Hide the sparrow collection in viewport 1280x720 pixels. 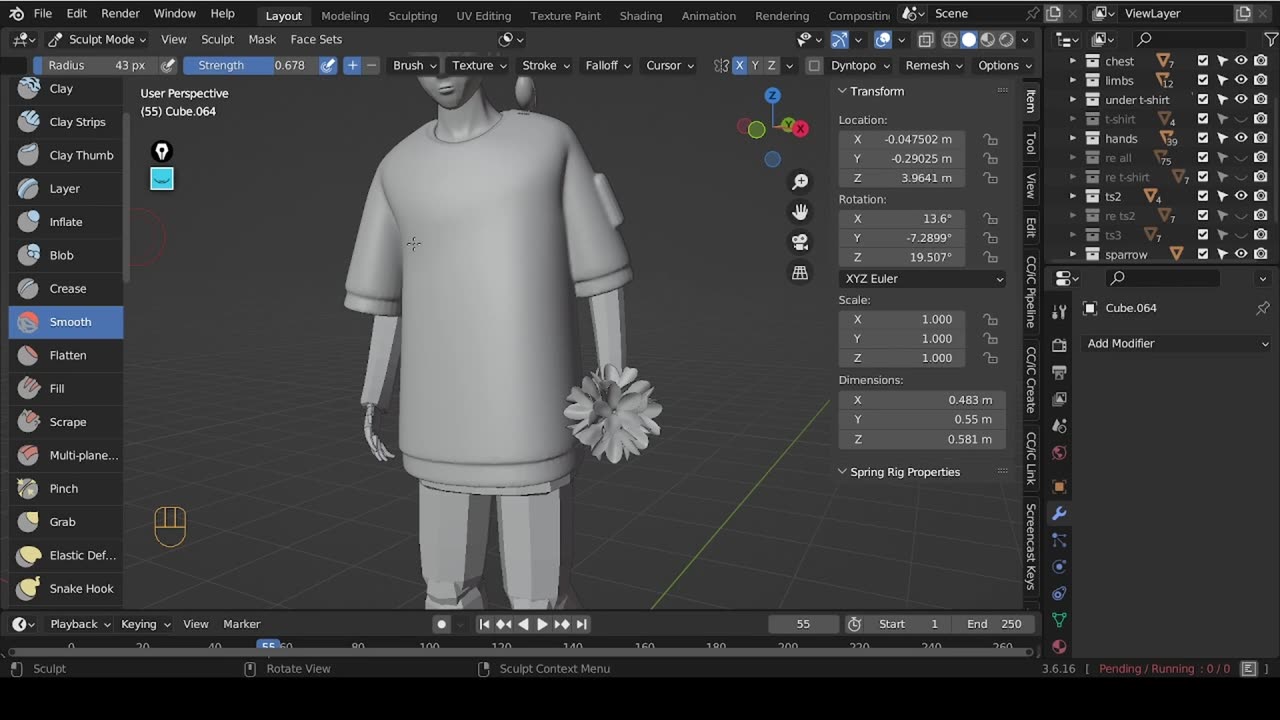pos(1241,254)
